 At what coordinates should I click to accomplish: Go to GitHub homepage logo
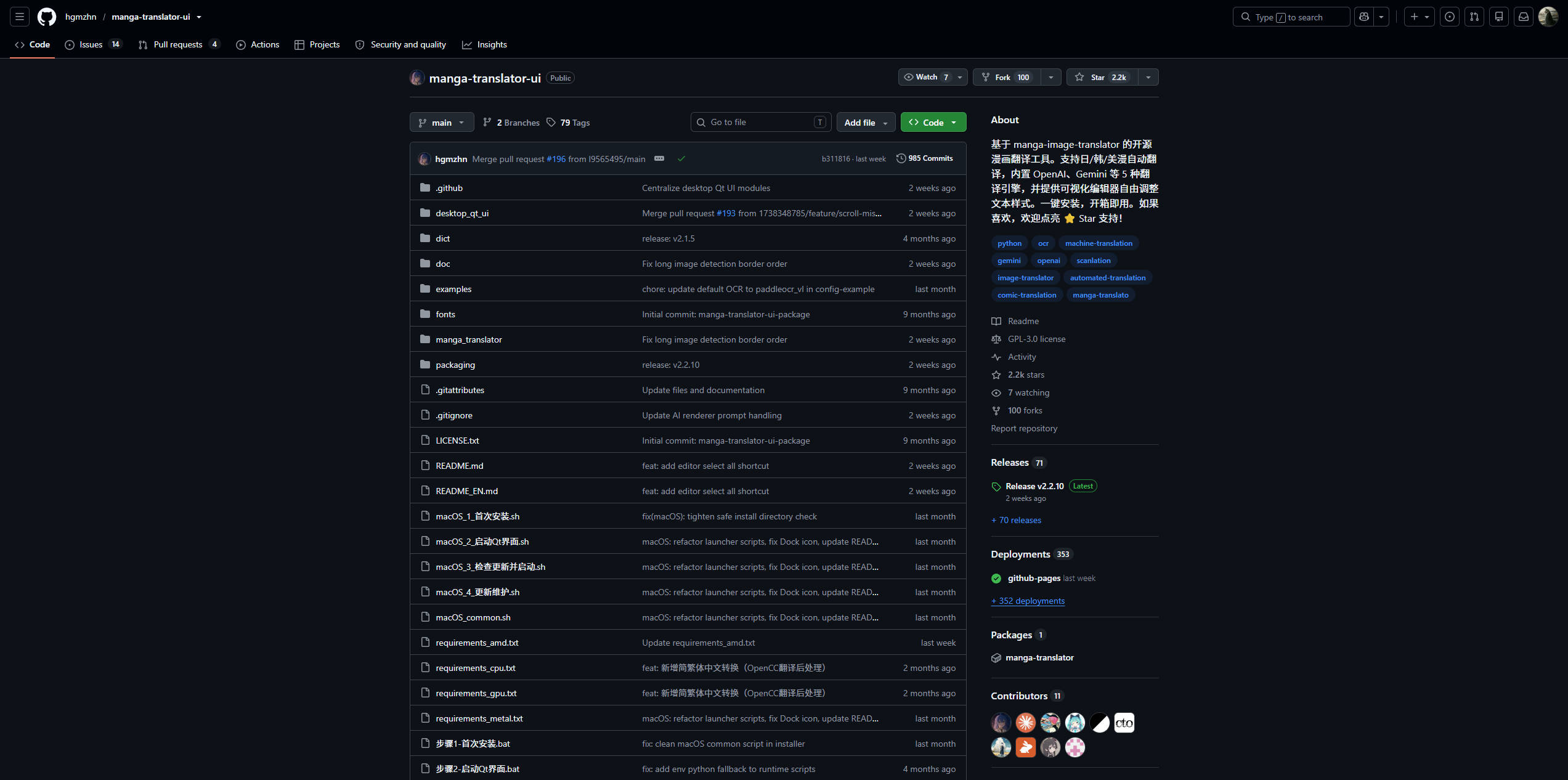(x=47, y=17)
